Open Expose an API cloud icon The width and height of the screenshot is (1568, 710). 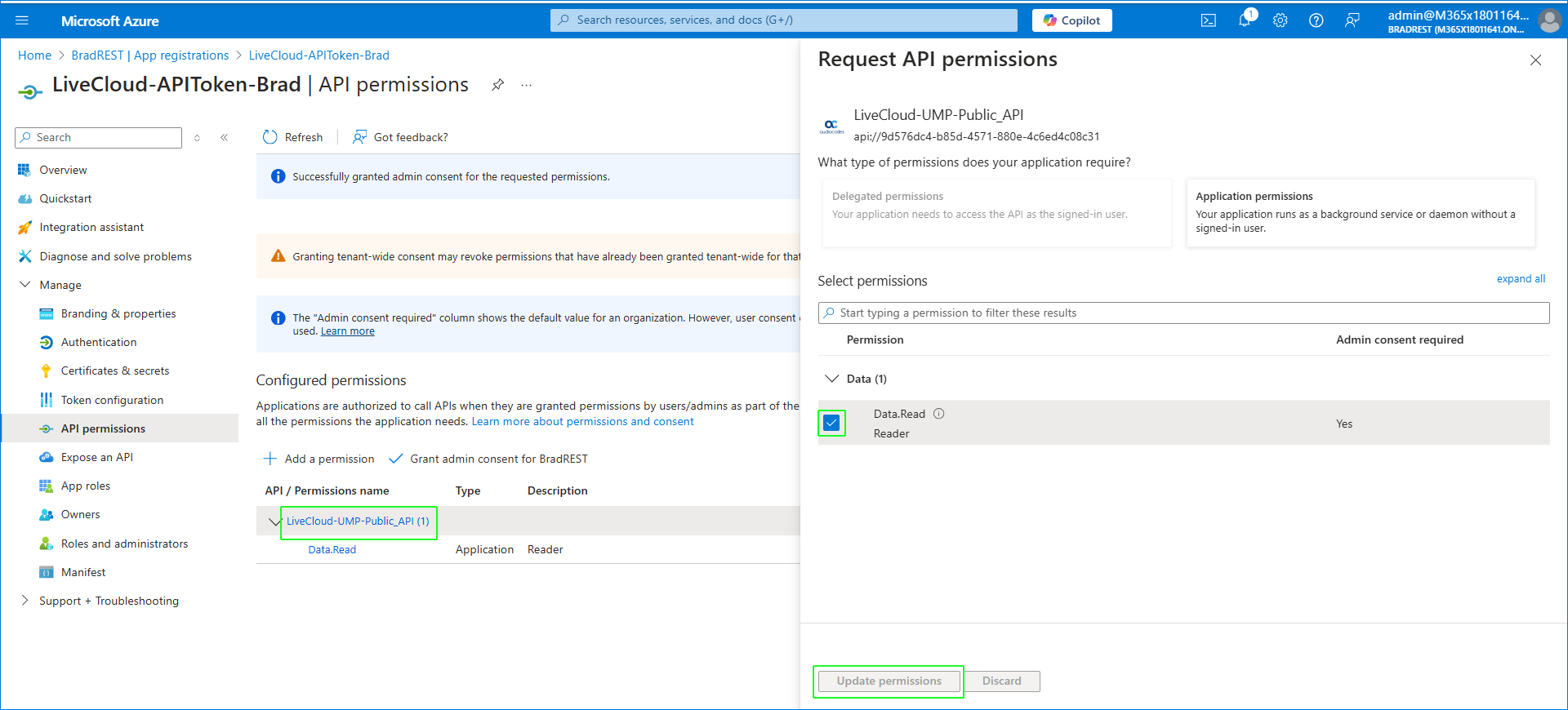click(47, 457)
